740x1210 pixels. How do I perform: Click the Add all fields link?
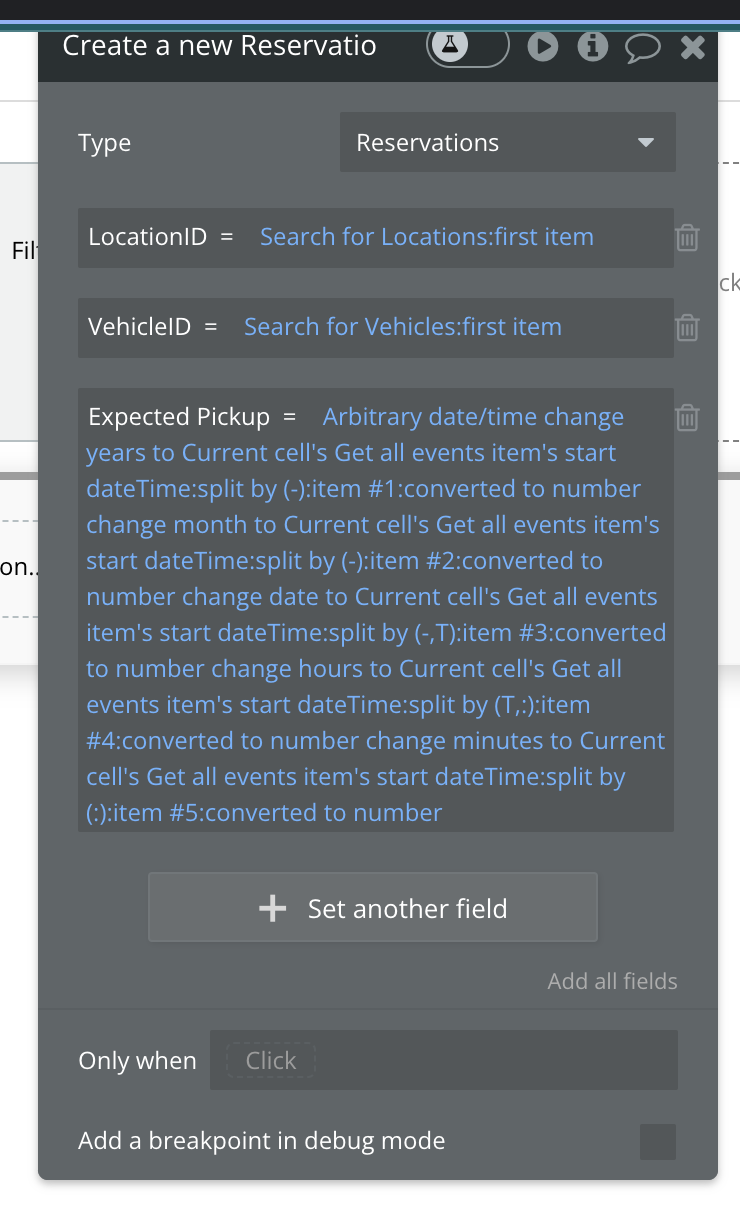tap(612, 981)
